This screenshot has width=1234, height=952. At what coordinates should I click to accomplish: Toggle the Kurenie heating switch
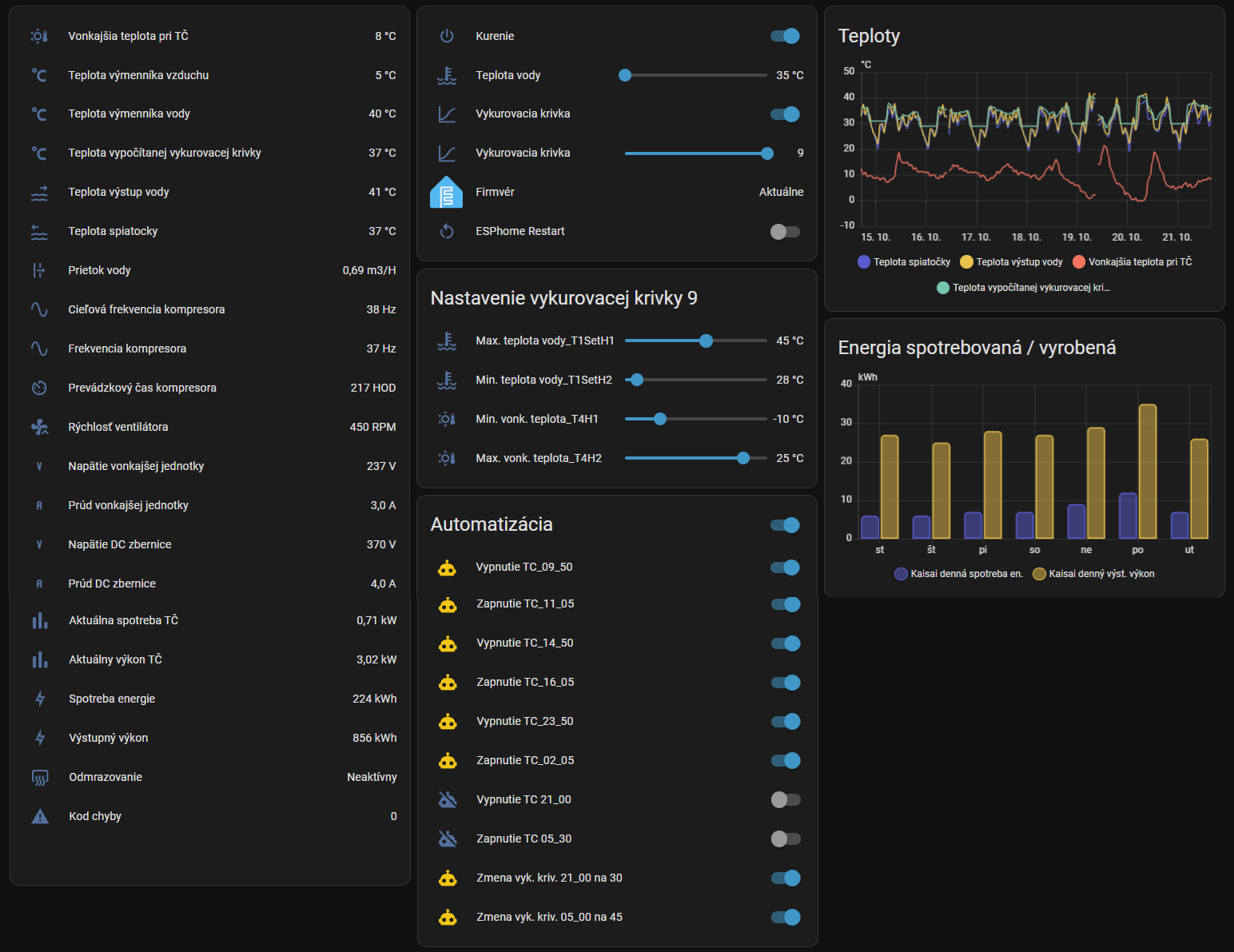point(785,36)
